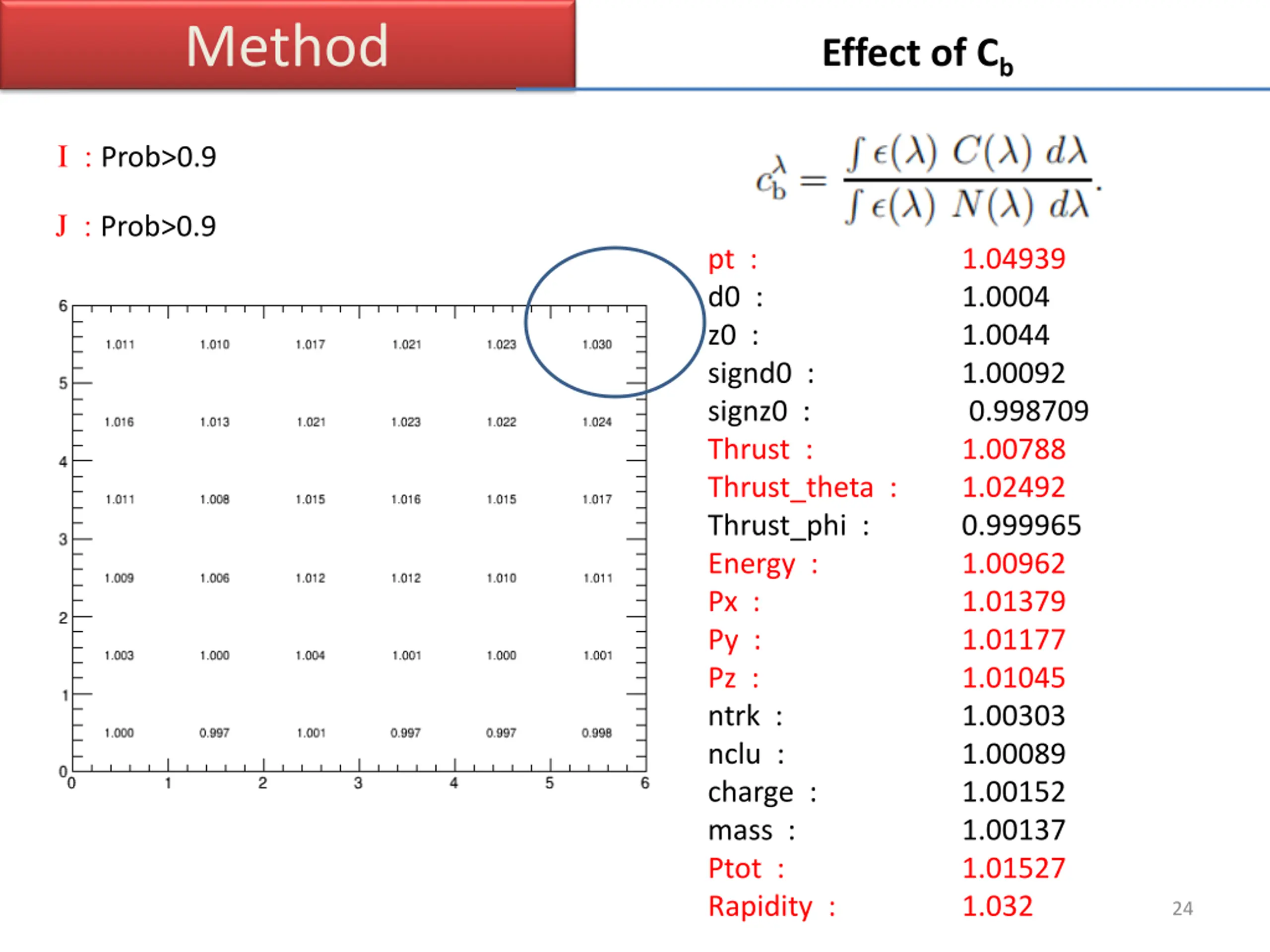Click the 1.000 bottom-left grid cell

(119, 733)
